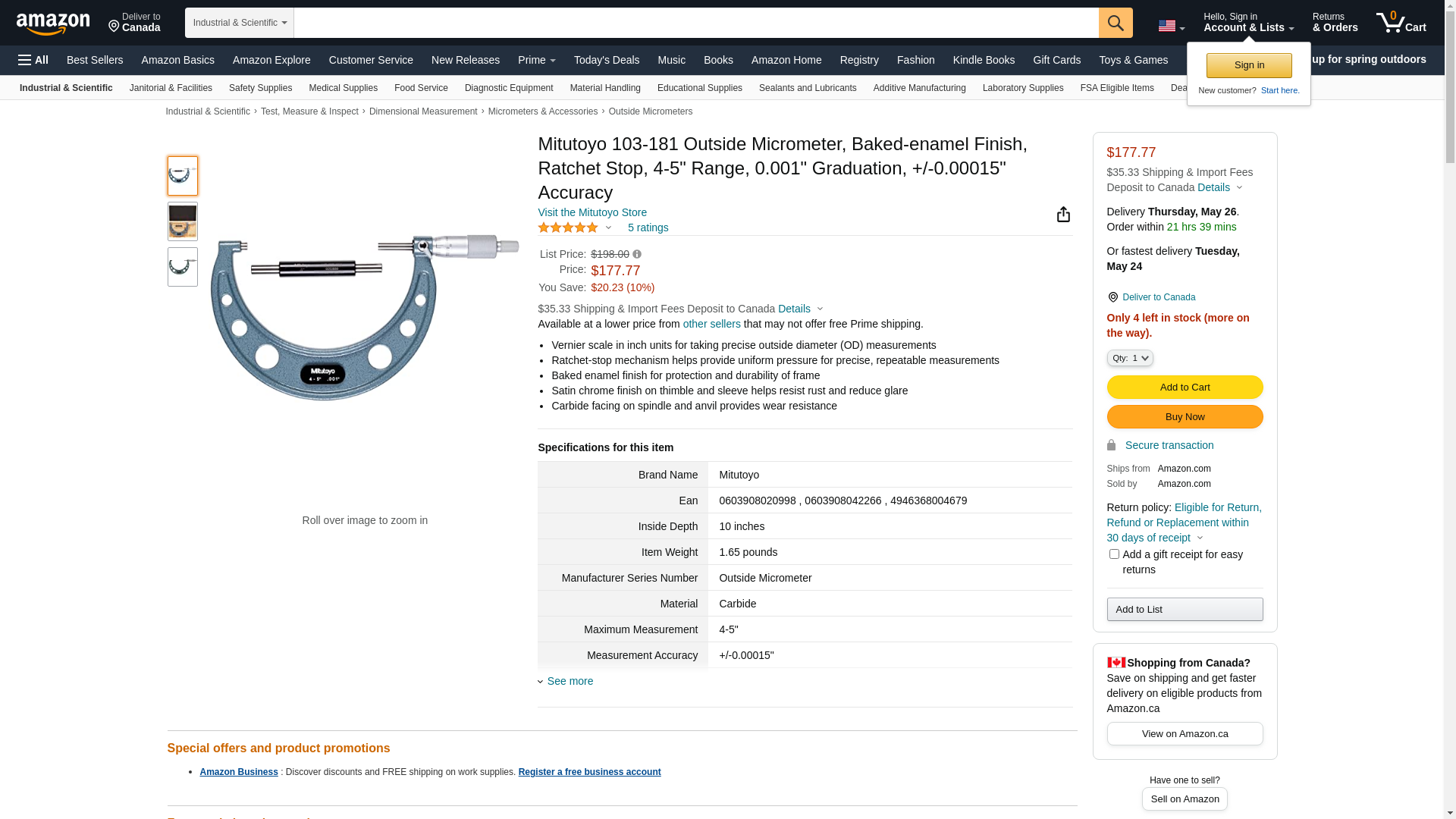
Task: Expand See more specifications
Action: [570, 681]
